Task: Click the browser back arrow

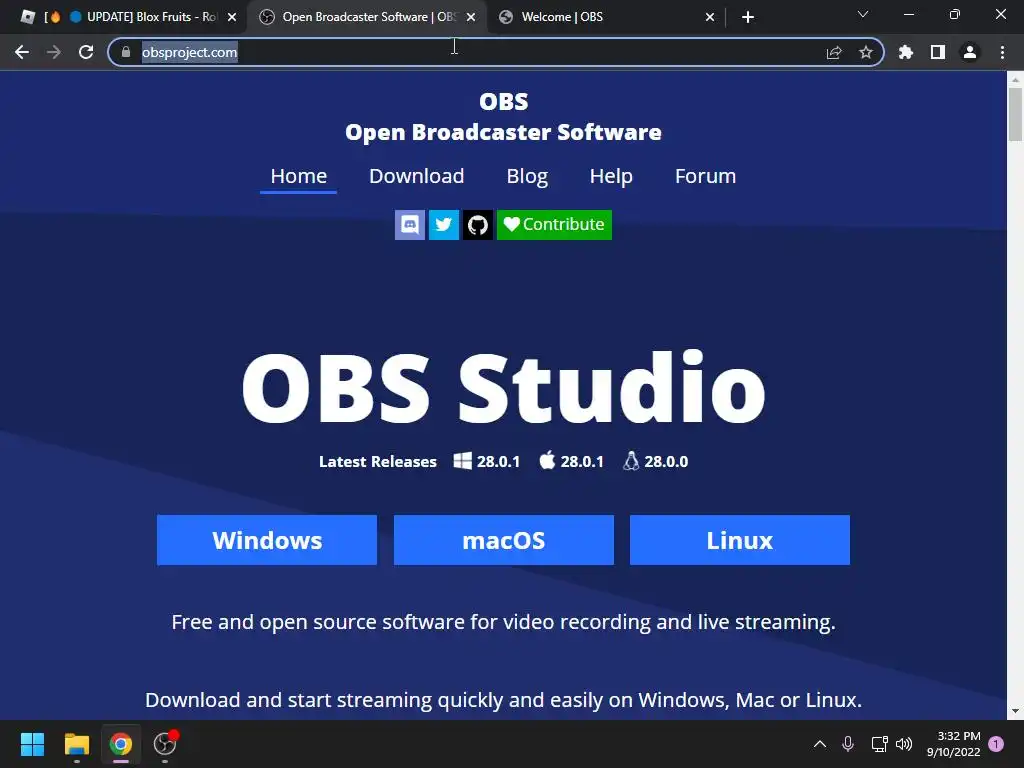Action: pyautogui.click(x=22, y=52)
